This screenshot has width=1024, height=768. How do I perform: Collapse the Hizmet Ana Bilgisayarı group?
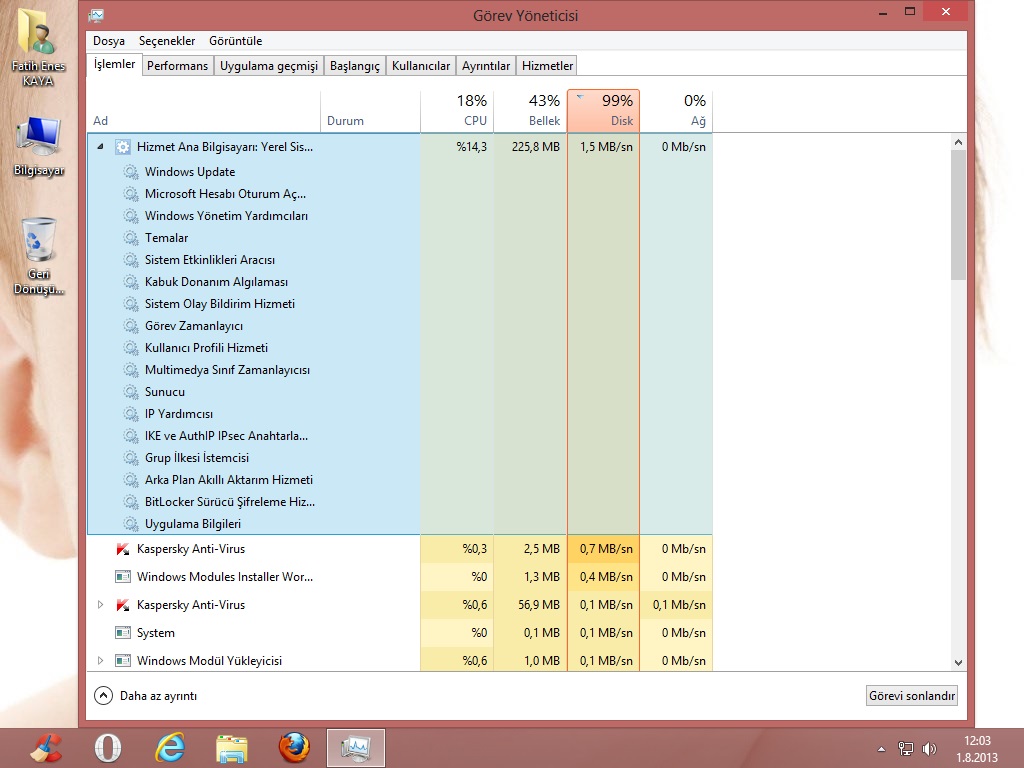coord(100,147)
